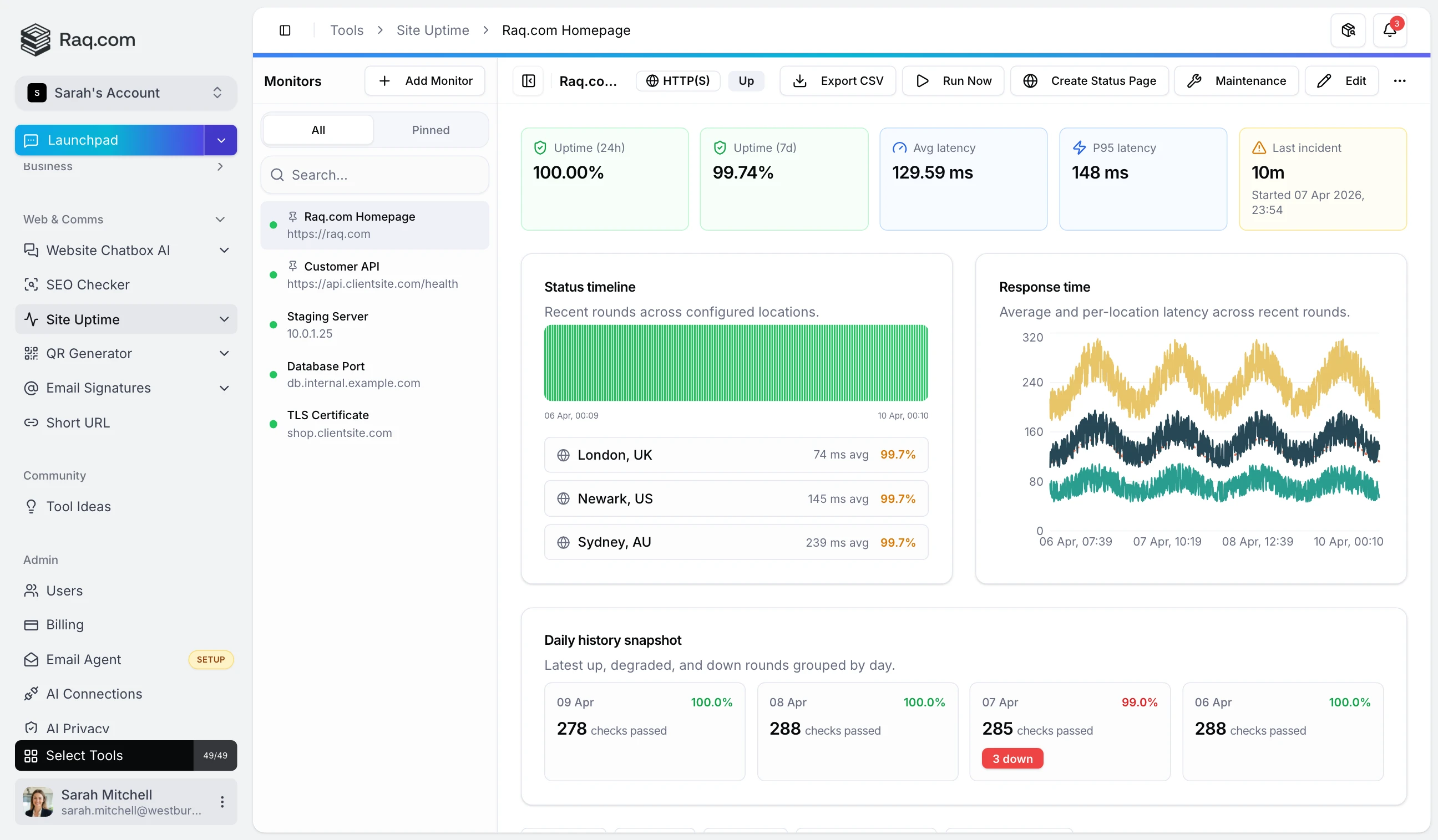Switch to the All monitors tab

317,129
